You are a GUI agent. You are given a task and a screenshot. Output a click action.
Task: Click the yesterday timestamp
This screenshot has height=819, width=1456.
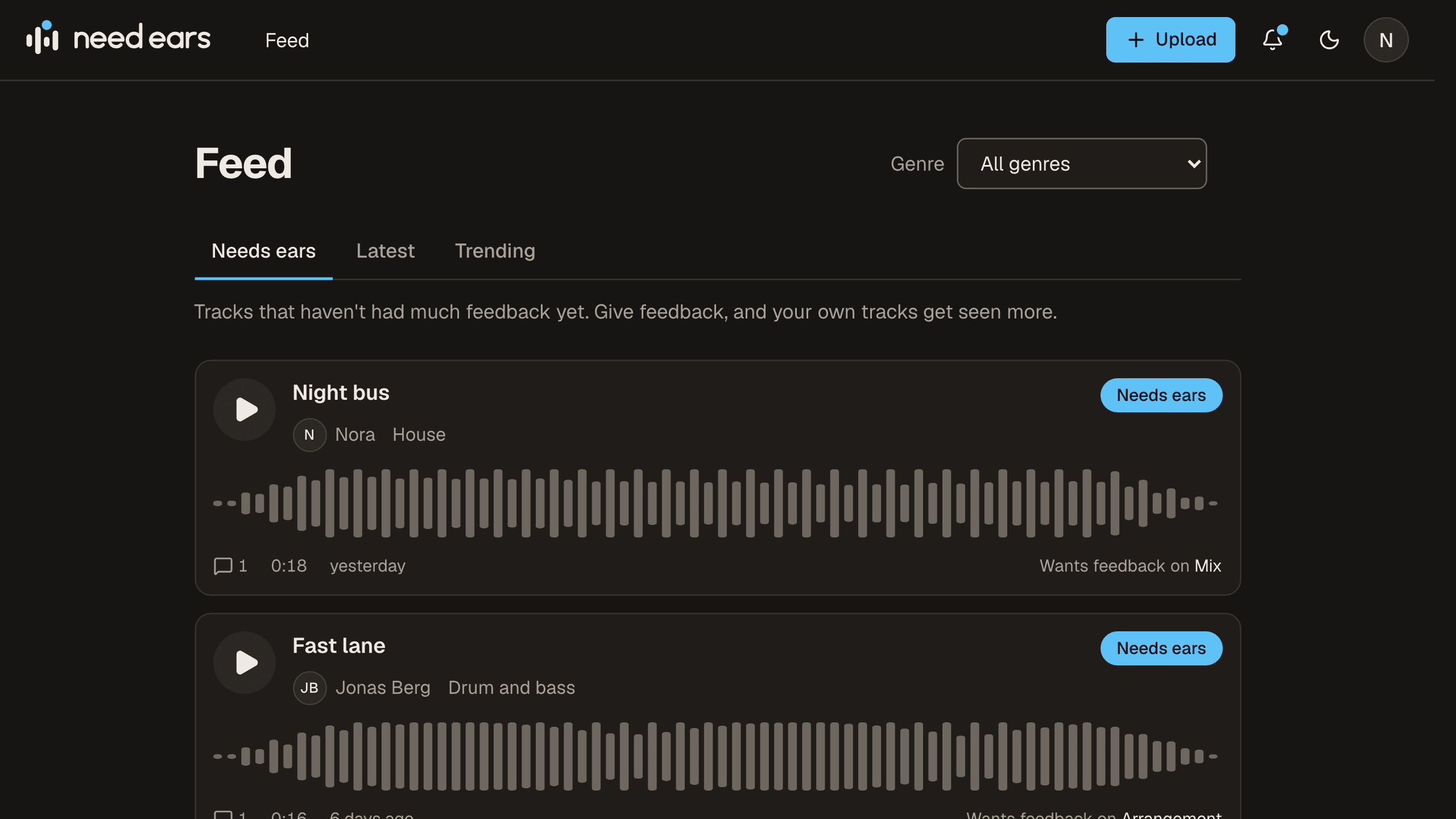[367, 566]
